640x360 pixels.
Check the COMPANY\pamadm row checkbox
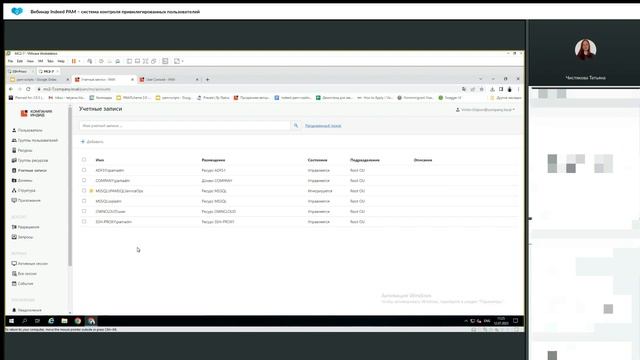pos(84,180)
